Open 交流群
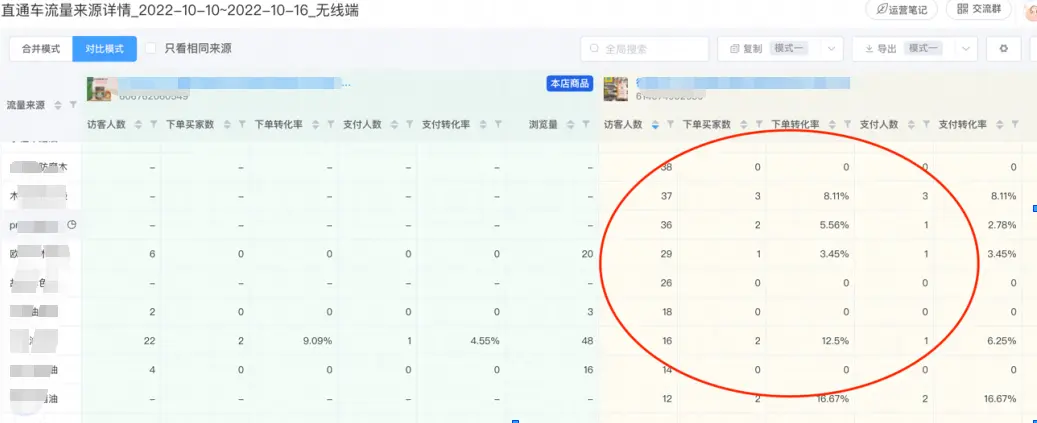 [x=979, y=9]
